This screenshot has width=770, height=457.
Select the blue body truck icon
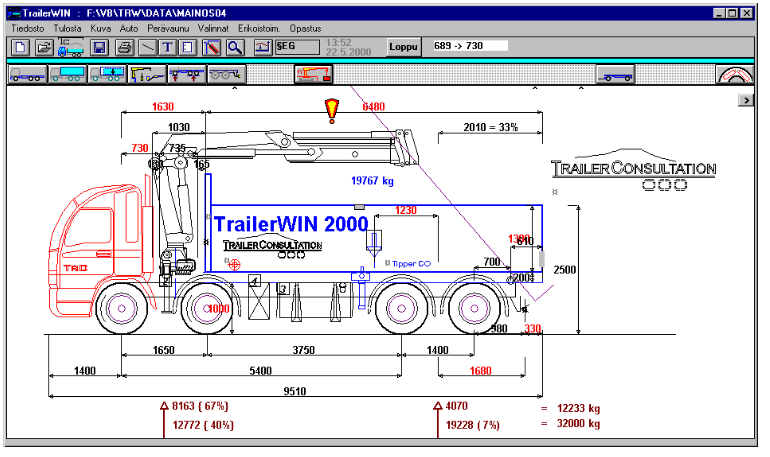coord(66,74)
